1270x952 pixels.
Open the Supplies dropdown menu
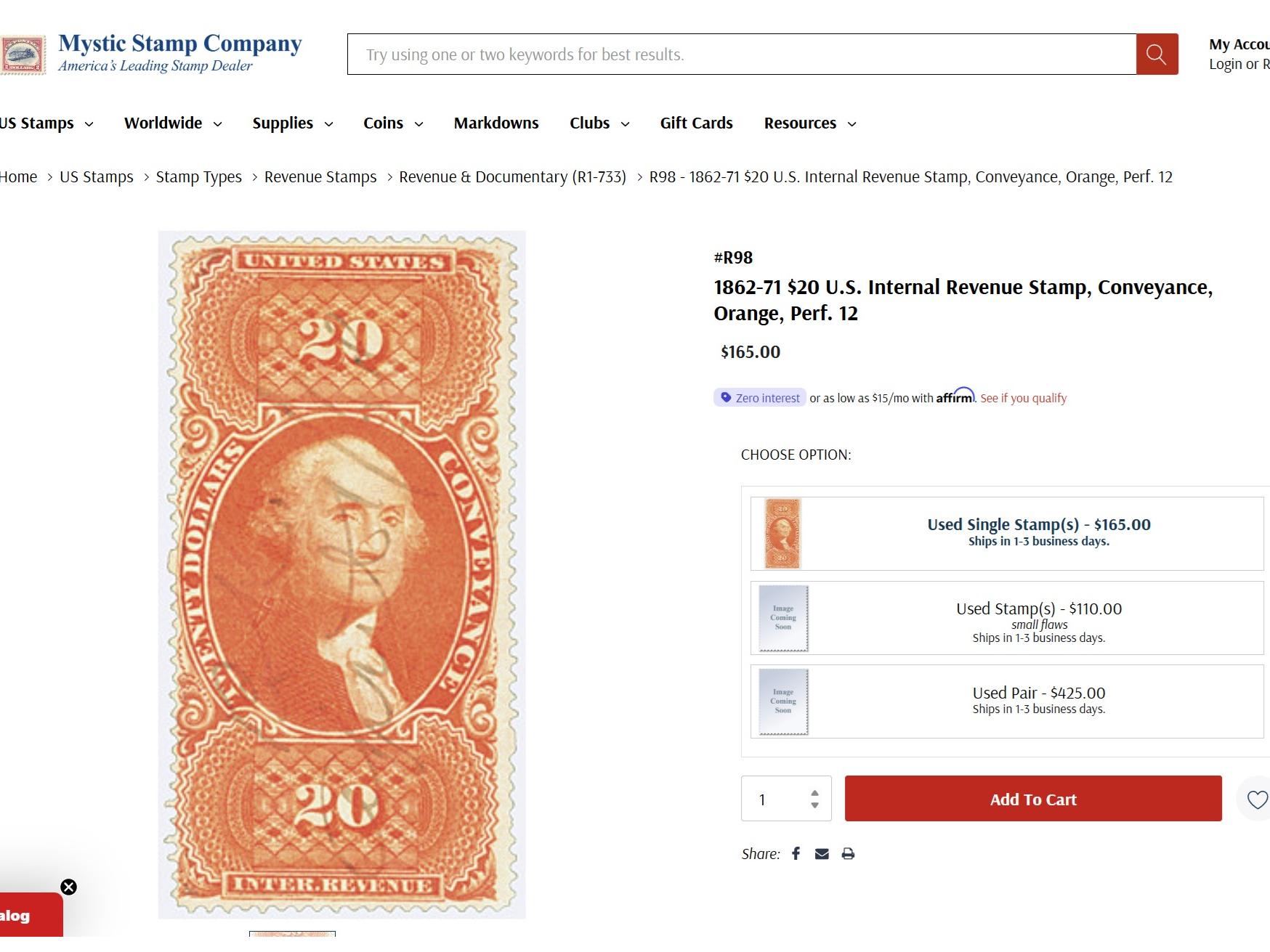(x=292, y=123)
